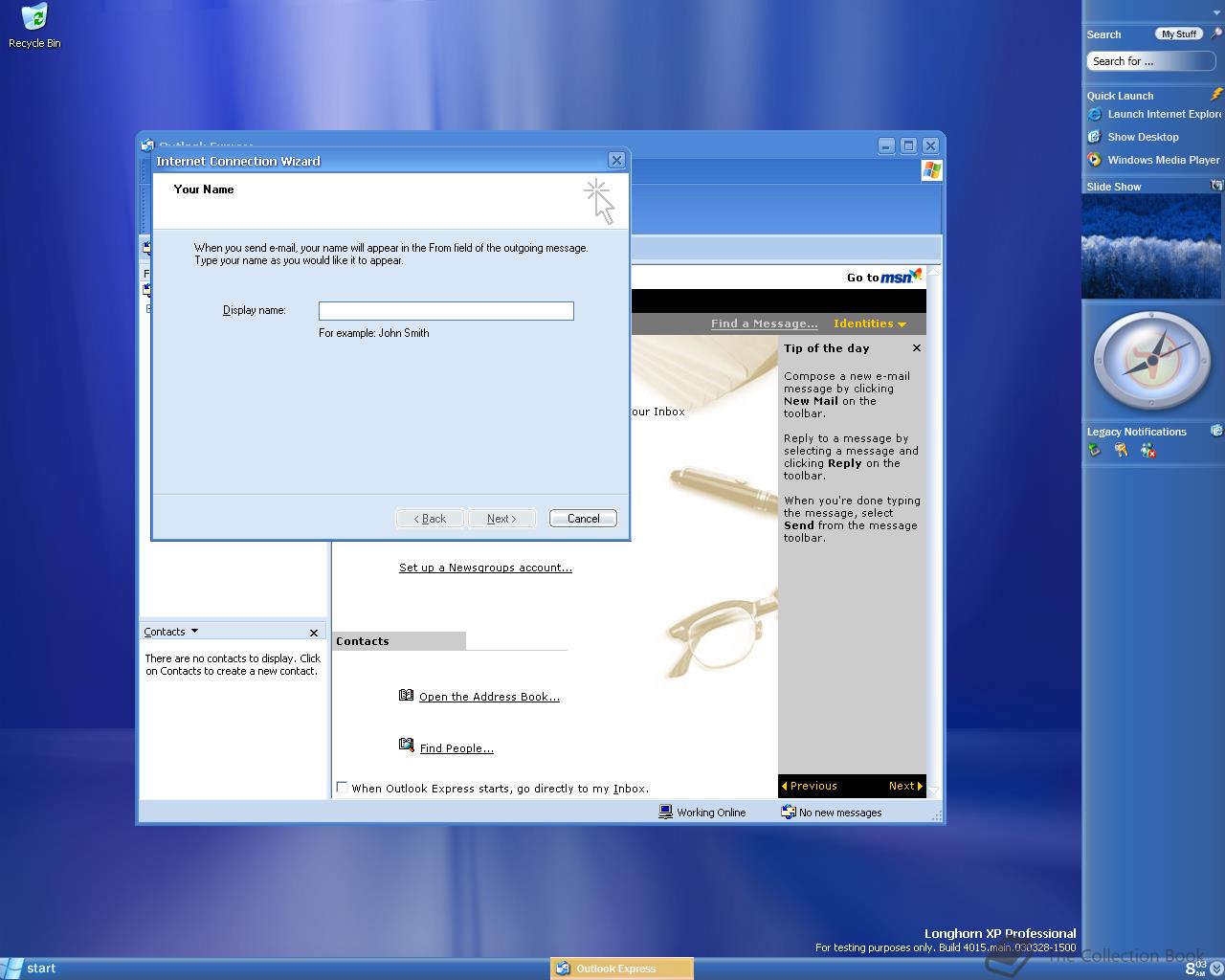
Task: Close the Internet Connection Wizard dialog
Action: (616, 160)
